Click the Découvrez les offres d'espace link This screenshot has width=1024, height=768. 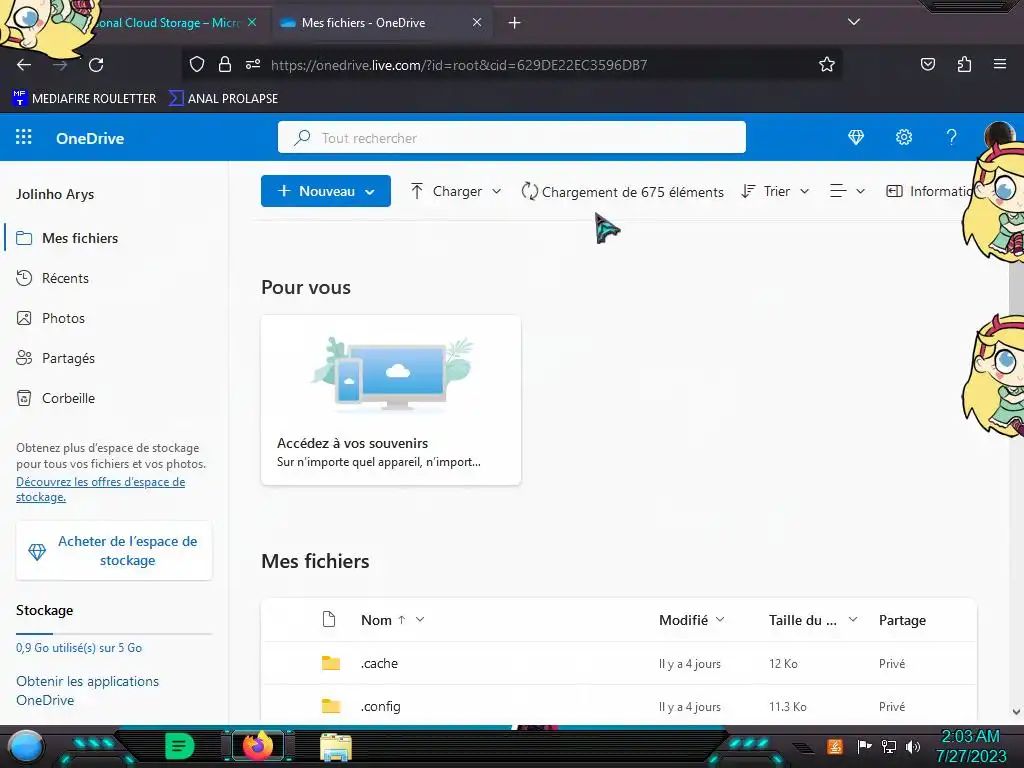click(x=101, y=489)
